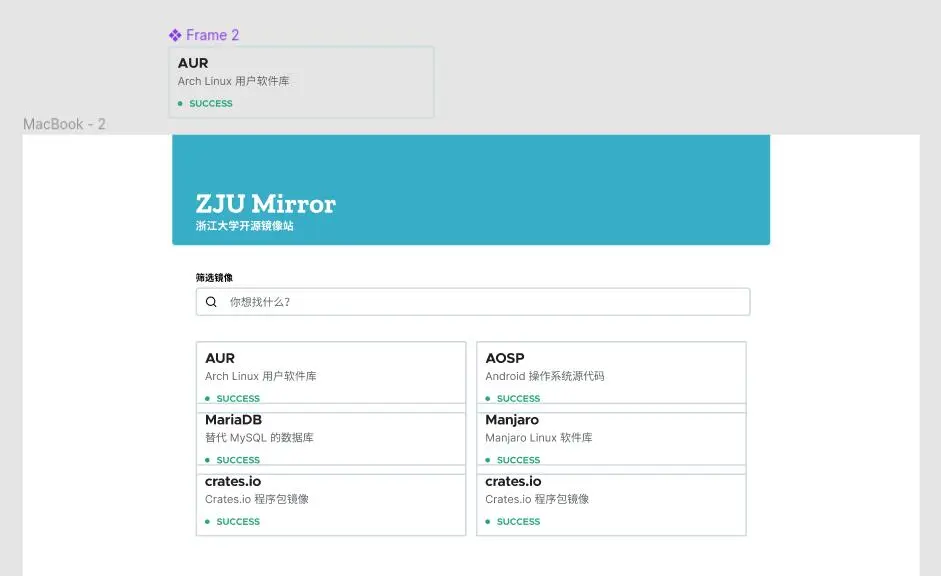
Task: Click the 替代 MySQL 的数据库 description text
Action: pos(259,438)
